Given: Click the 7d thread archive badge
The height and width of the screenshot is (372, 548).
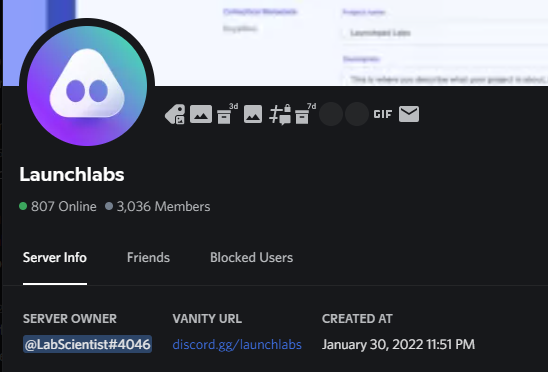Looking at the screenshot, I should 305,114.
